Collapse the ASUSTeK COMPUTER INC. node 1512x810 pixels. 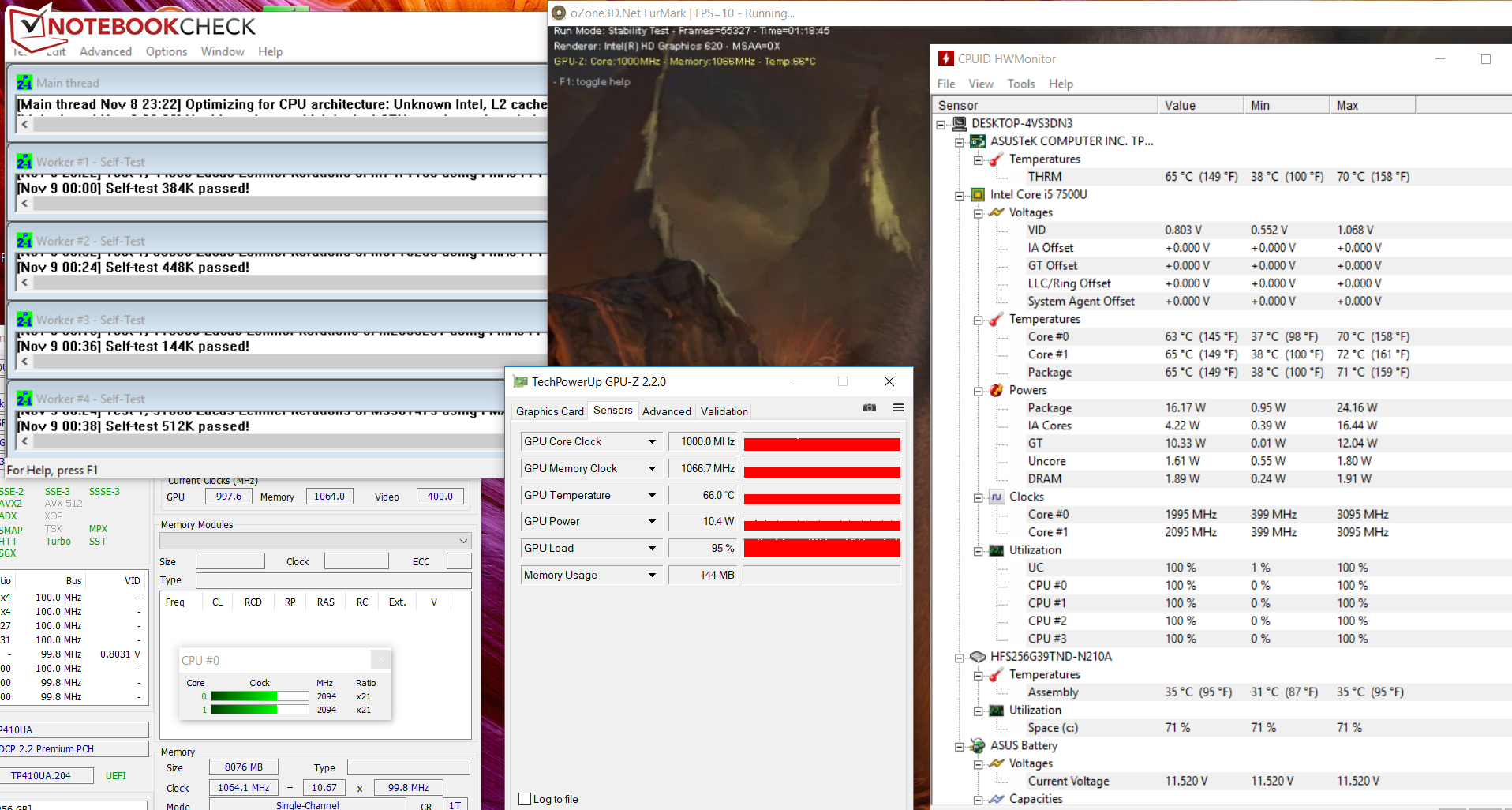[960, 142]
